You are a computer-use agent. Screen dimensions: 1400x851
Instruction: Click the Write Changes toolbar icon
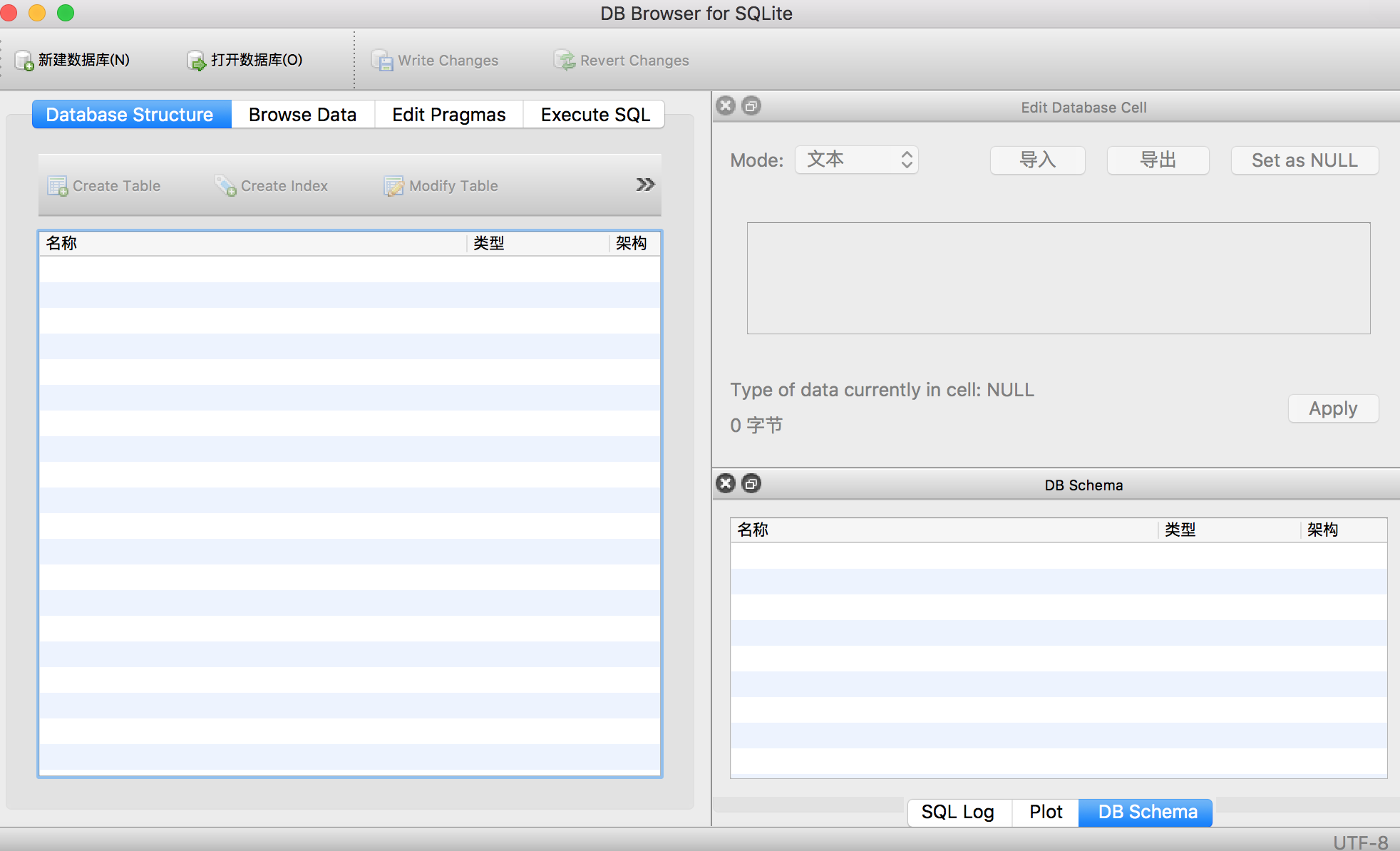(x=382, y=61)
